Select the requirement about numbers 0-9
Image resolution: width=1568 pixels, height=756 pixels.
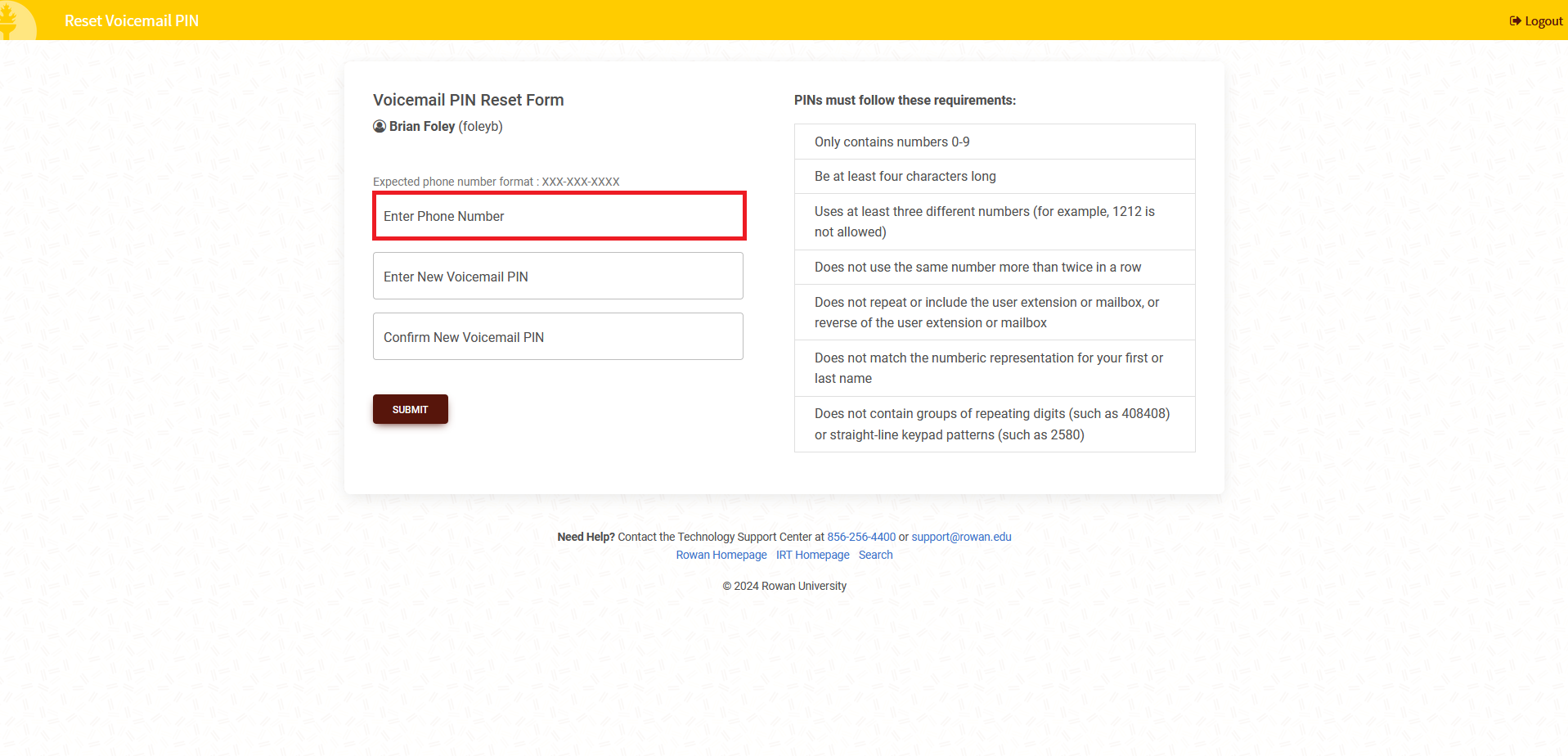(892, 142)
